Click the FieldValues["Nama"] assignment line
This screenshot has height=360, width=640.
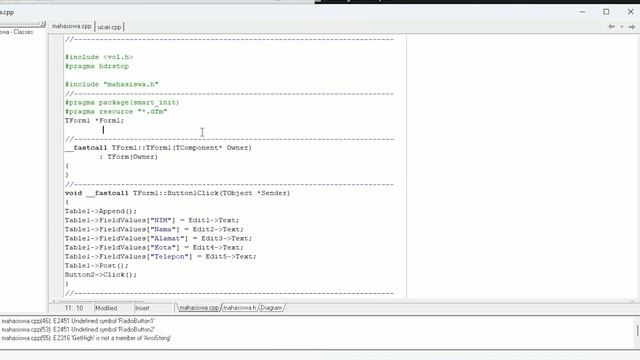point(154,229)
